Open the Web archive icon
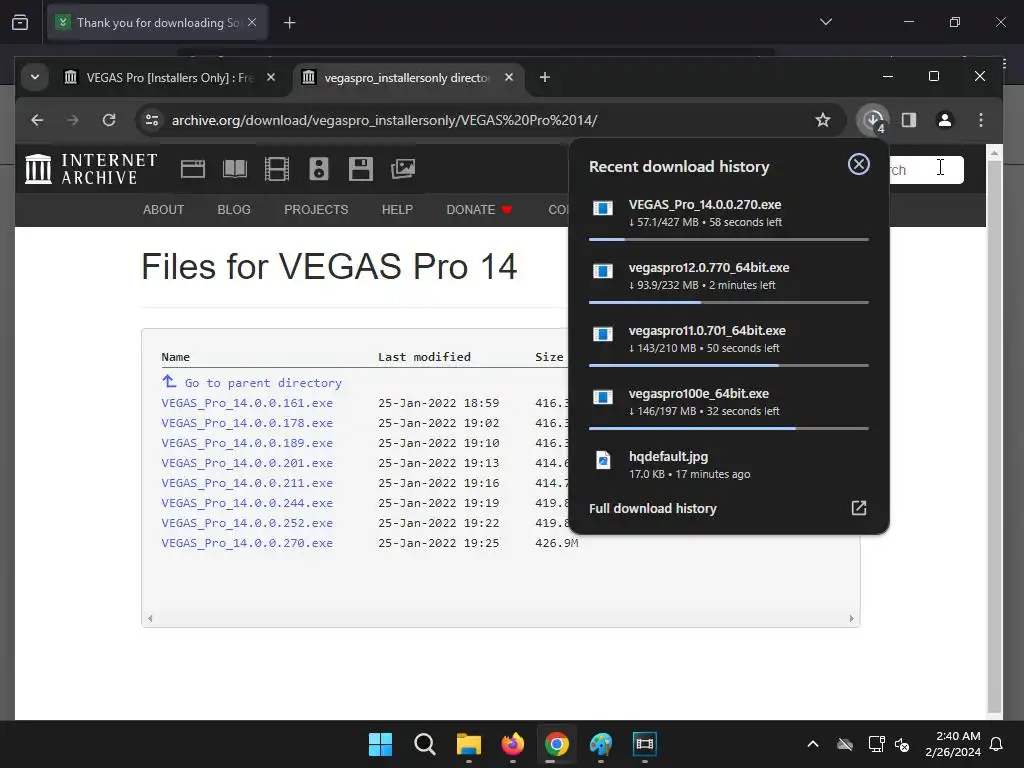 coord(193,169)
